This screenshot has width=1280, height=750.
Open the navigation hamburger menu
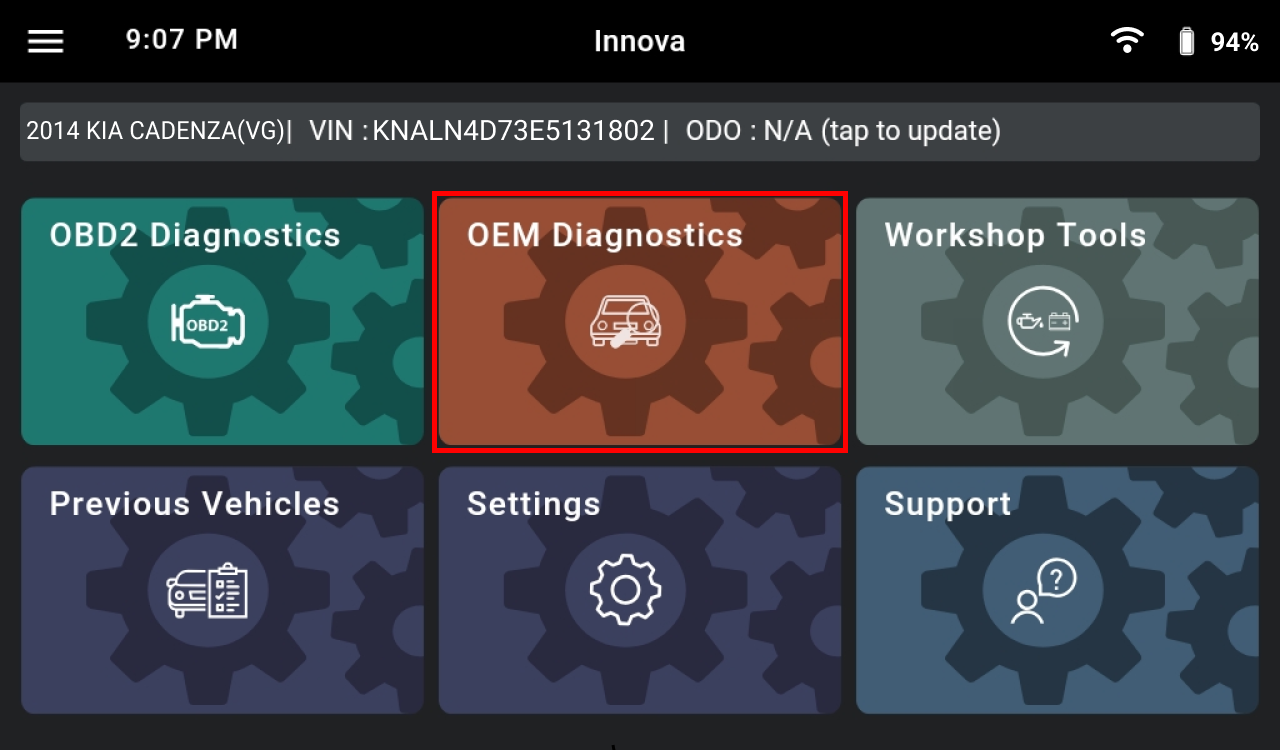(x=44, y=40)
